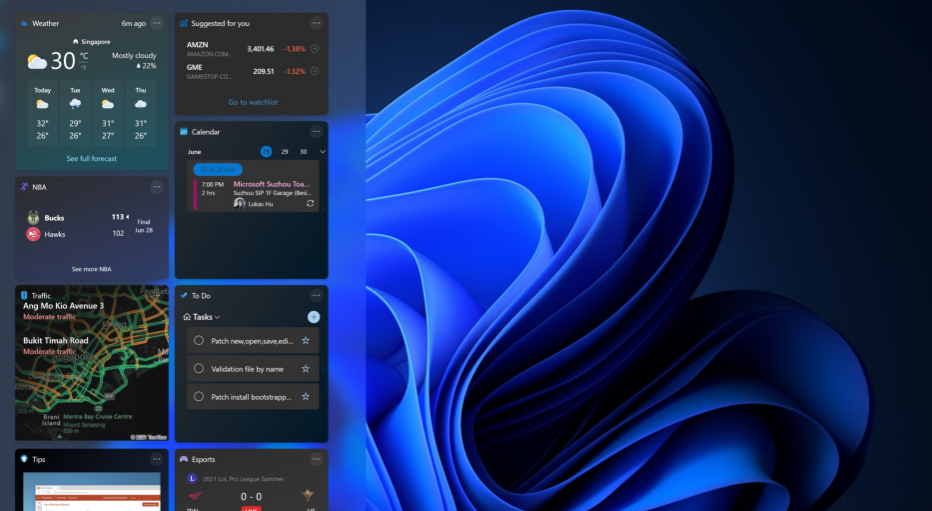932x511 pixels.
Task: Star the Patch install bootstrapp task
Action: pos(306,396)
